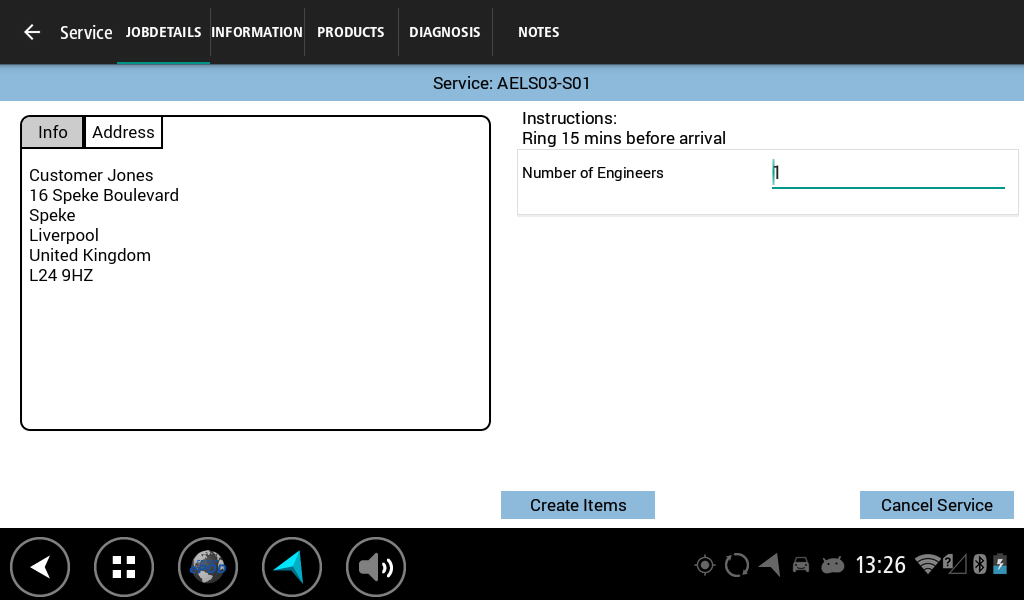The width and height of the screenshot is (1024, 600).
Task: Tap the mobile signal status icon
Action: pos(954,564)
